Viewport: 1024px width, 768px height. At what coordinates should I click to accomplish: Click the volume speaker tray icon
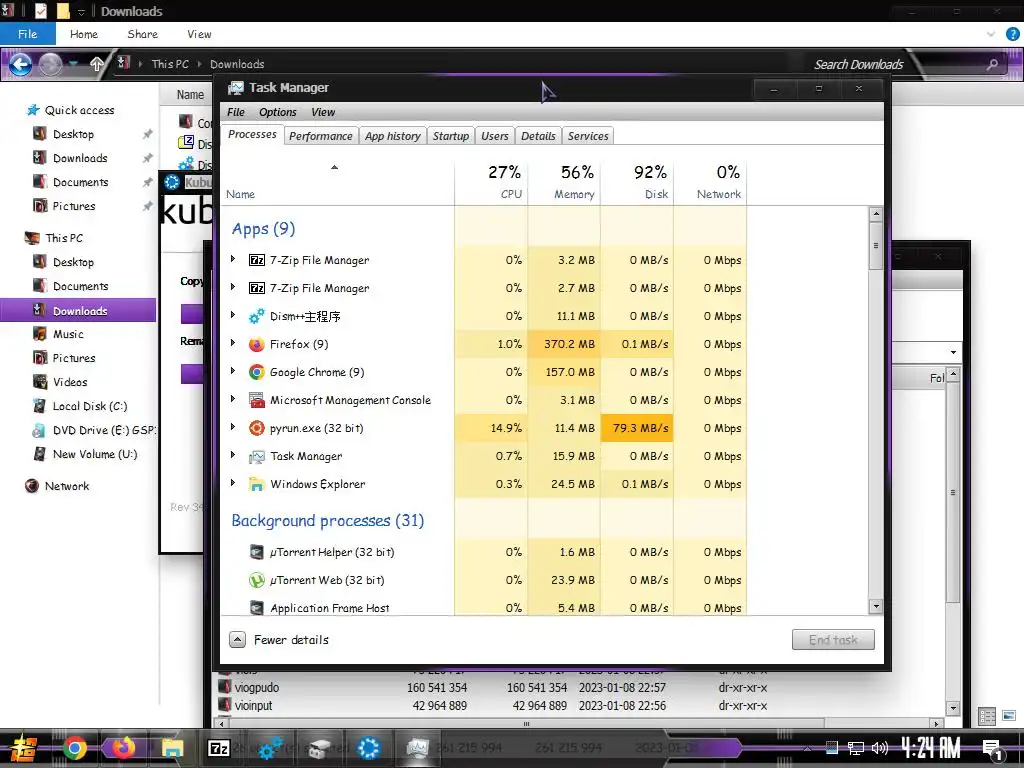880,748
